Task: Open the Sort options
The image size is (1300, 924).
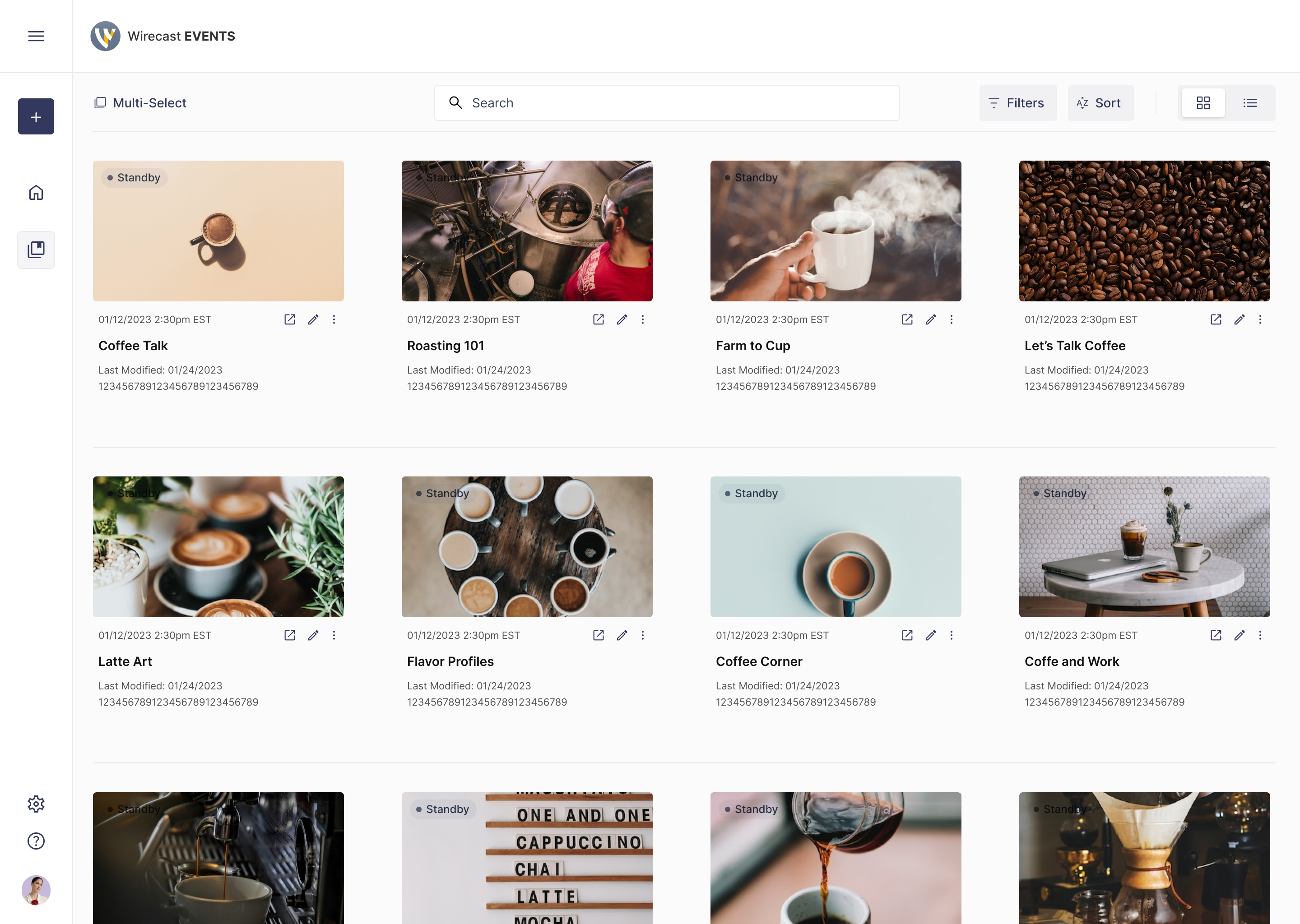Action: click(1100, 103)
